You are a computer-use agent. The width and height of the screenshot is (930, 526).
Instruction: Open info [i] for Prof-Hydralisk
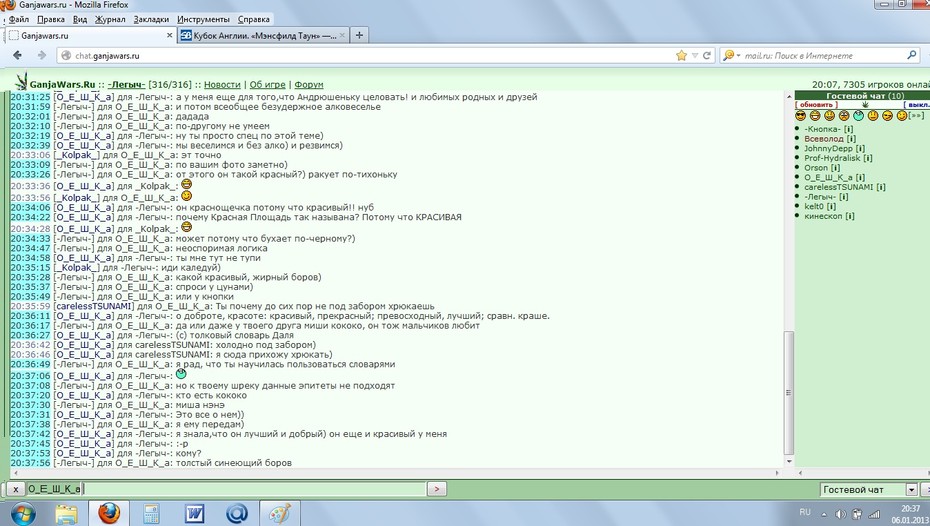(868, 158)
